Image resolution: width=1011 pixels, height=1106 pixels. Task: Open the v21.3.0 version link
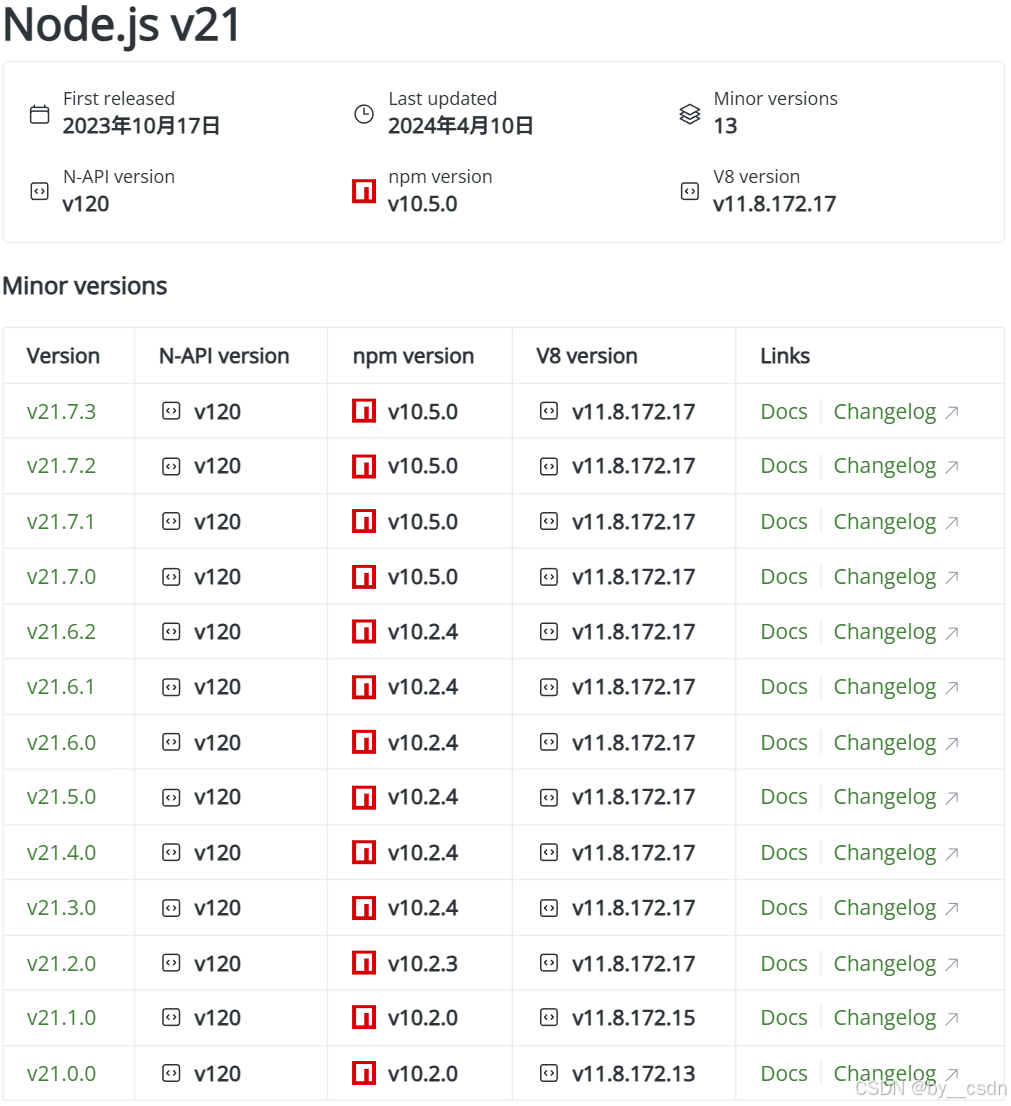(61, 908)
